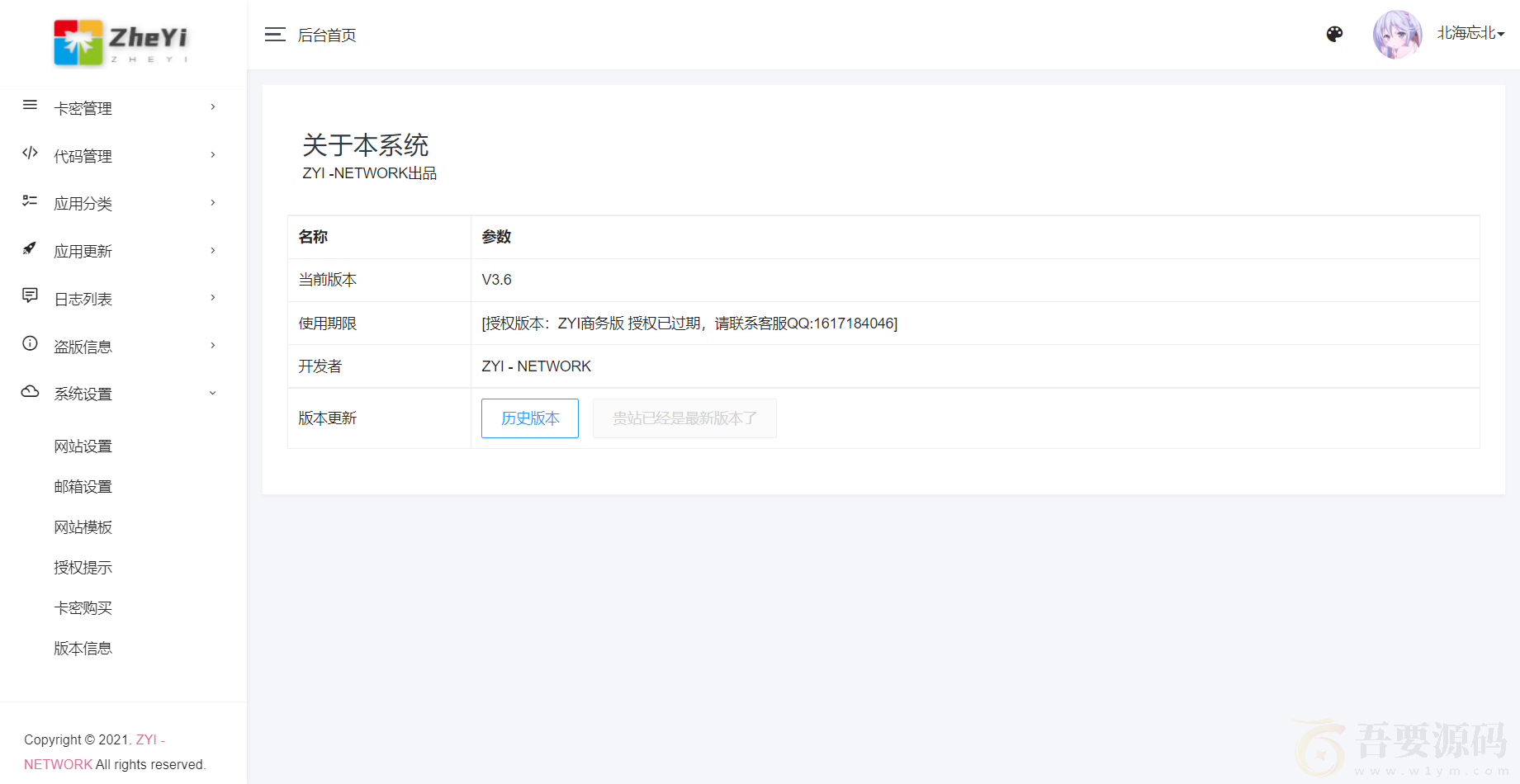Click the 系统设置 cloud icon
The width and height of the screenshot is (1520, 784).
click(30, 391)
